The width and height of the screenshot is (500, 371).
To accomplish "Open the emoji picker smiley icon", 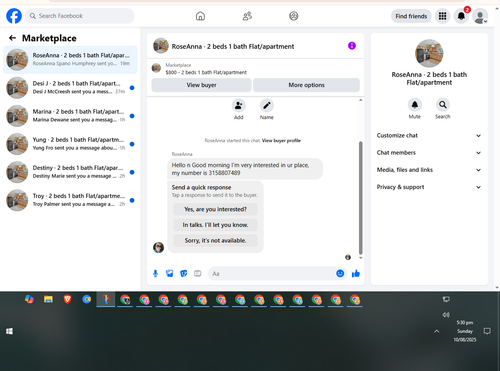I will pyautogui.click(x=340, y=273).
